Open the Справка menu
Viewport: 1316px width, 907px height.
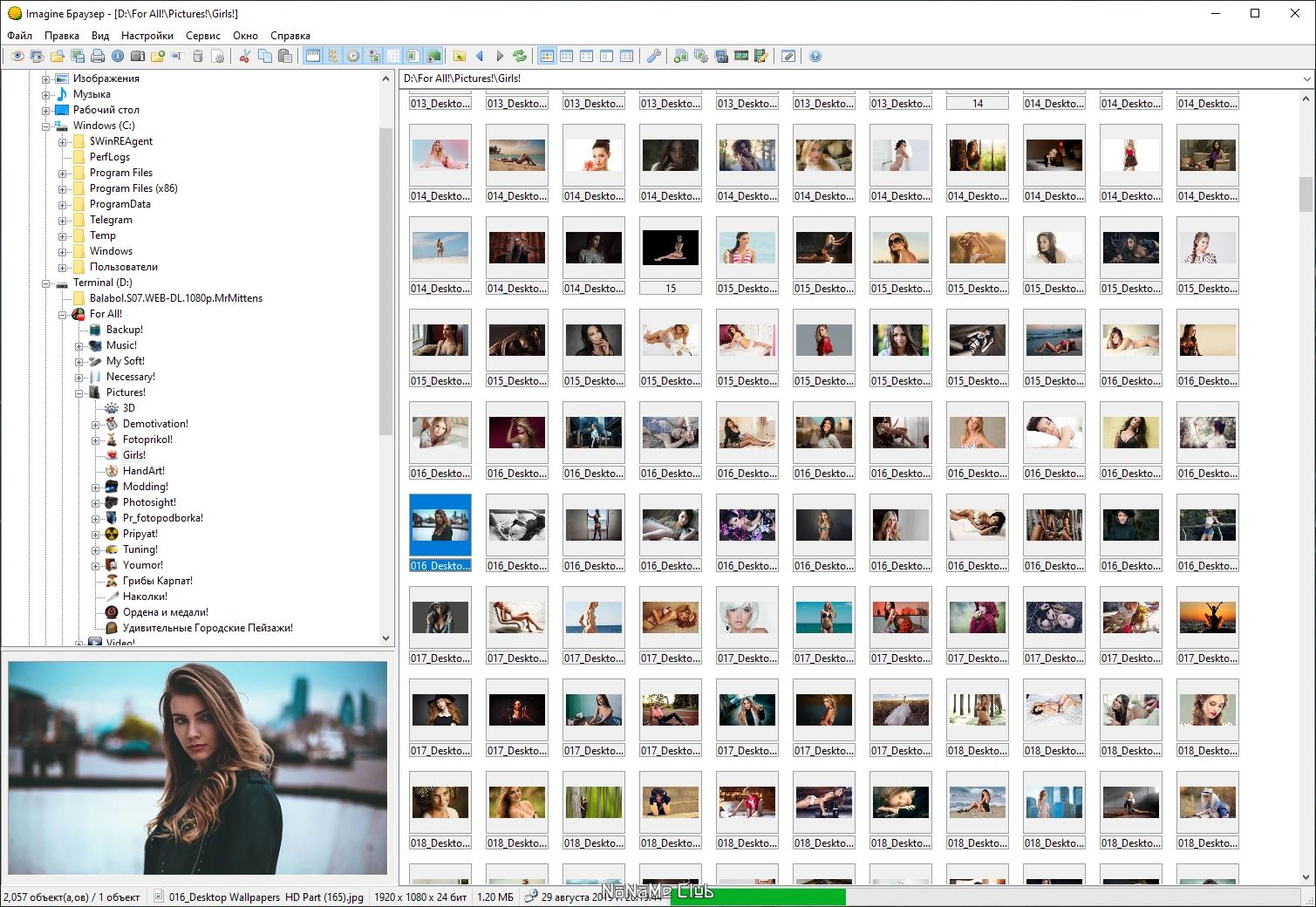click(290, 36)
